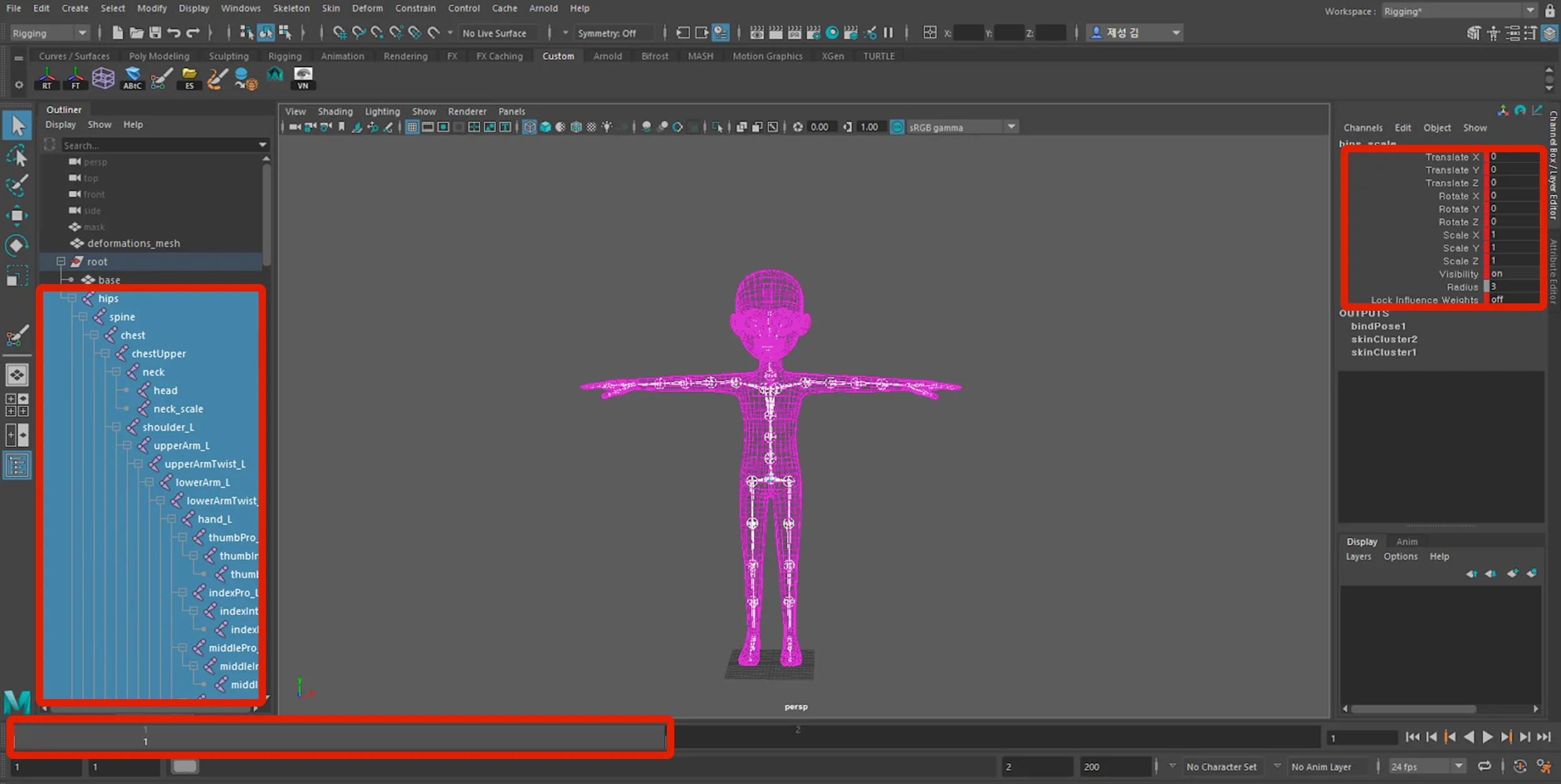Open the Skin menu
Image resolution: width=1561 pixels, height=784 pixels.
click(331, 8)
